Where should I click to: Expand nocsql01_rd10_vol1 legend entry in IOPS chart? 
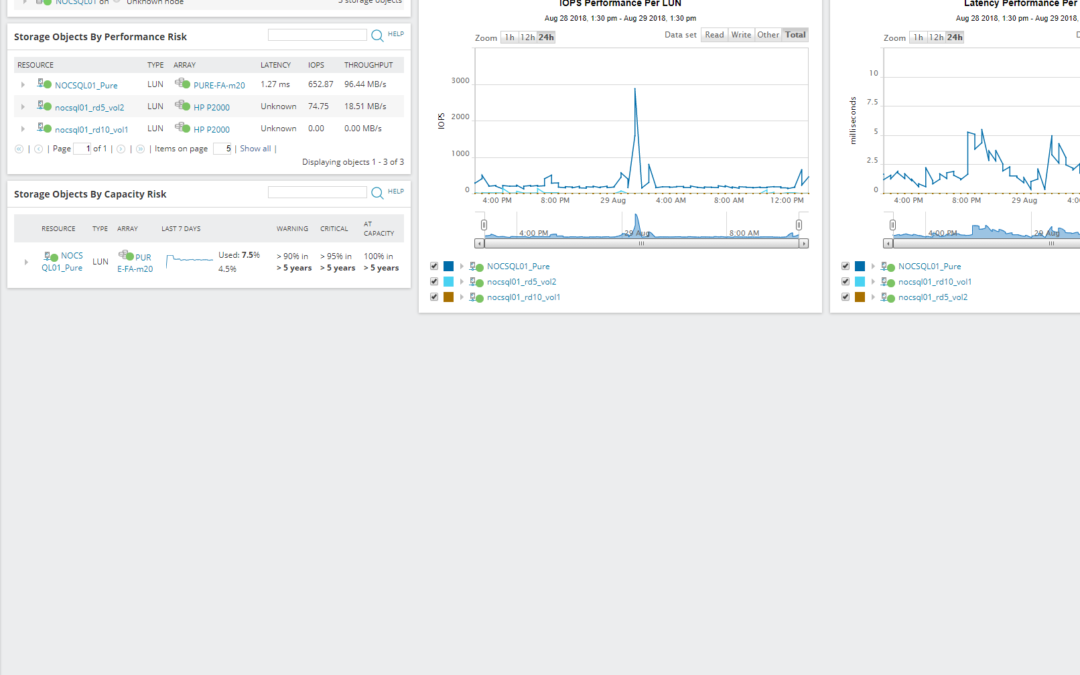461,297
